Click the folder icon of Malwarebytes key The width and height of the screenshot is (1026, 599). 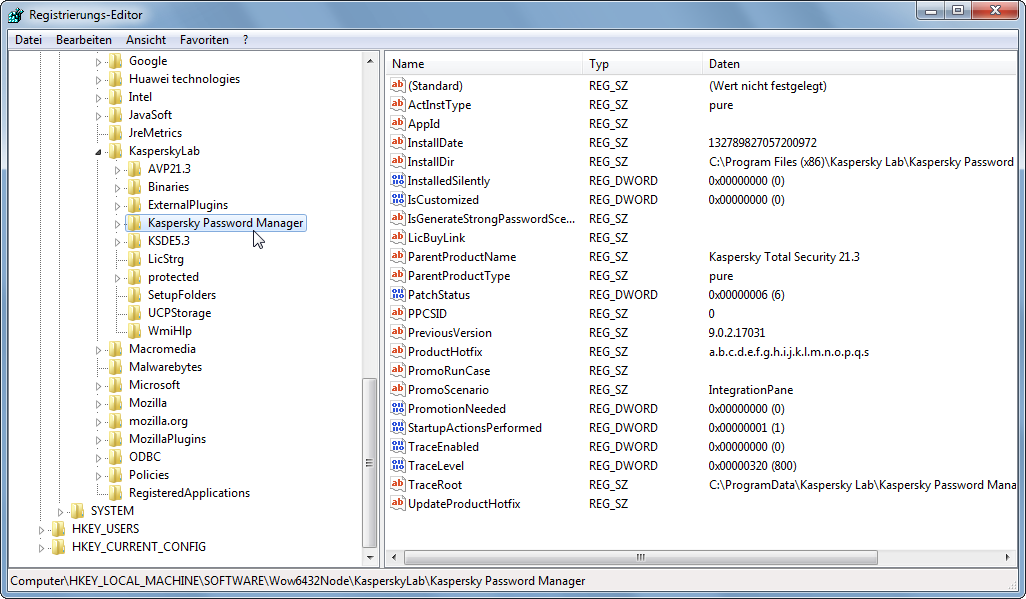coord(115,367)
